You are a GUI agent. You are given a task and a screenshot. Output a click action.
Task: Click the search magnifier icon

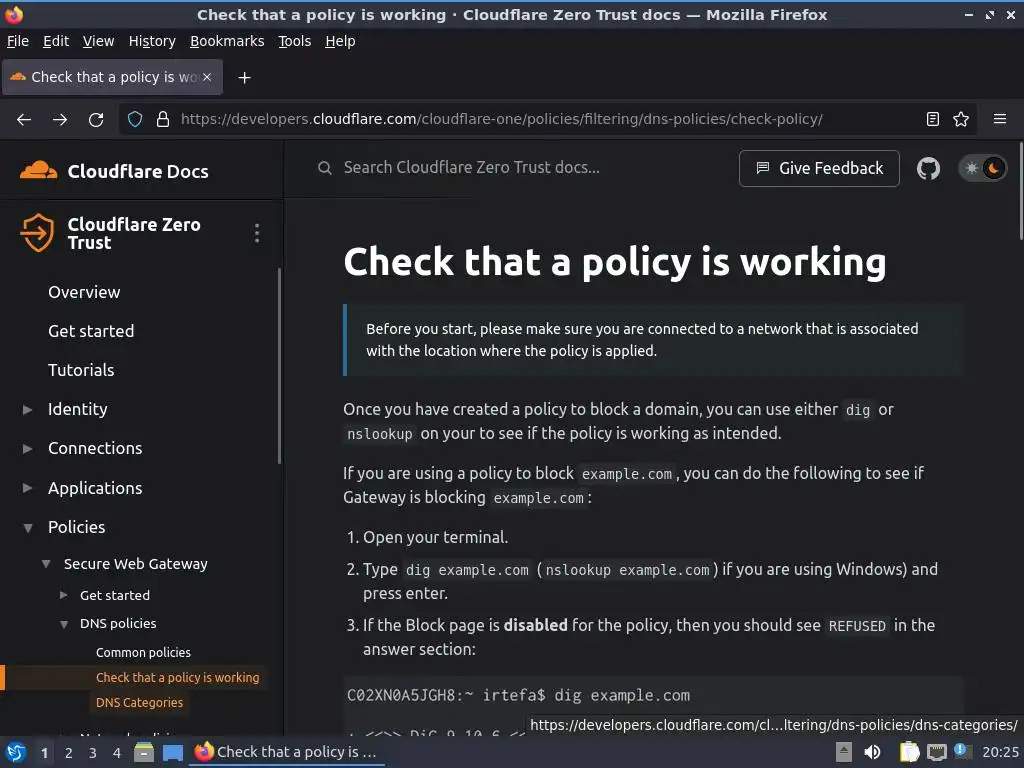tap(325, 168)
